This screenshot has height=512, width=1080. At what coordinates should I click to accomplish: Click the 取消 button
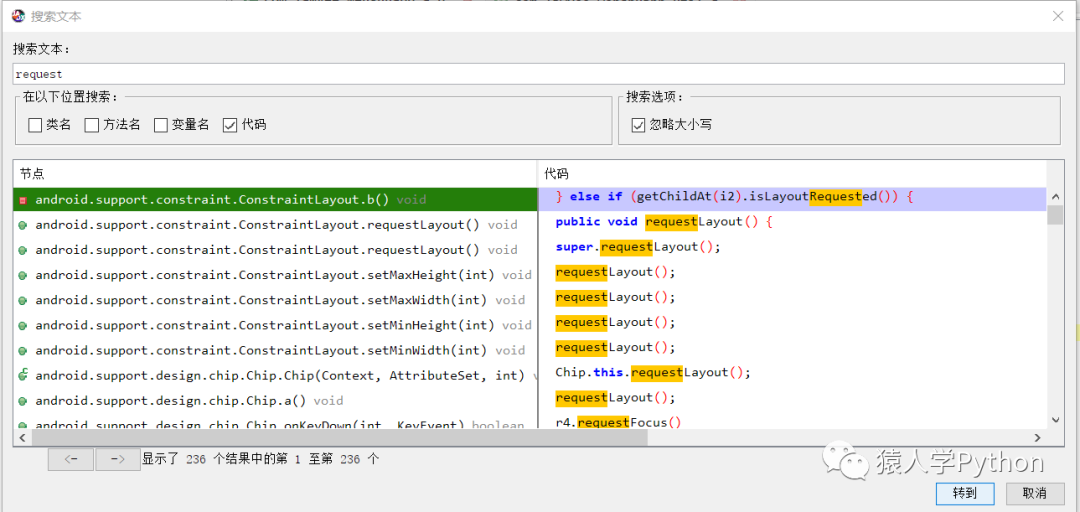pos(1035,493)
